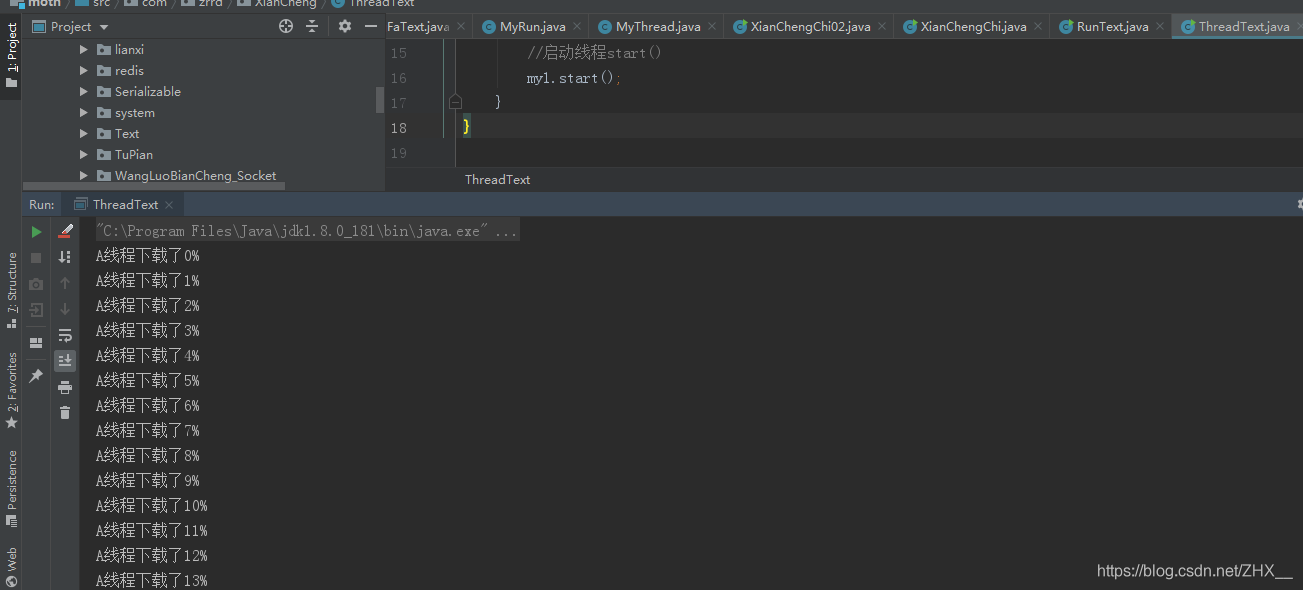Click the locate current file crosshair icon
Image resolution: width=1303 pixels, height=590 pixels.
coord(286,26)
